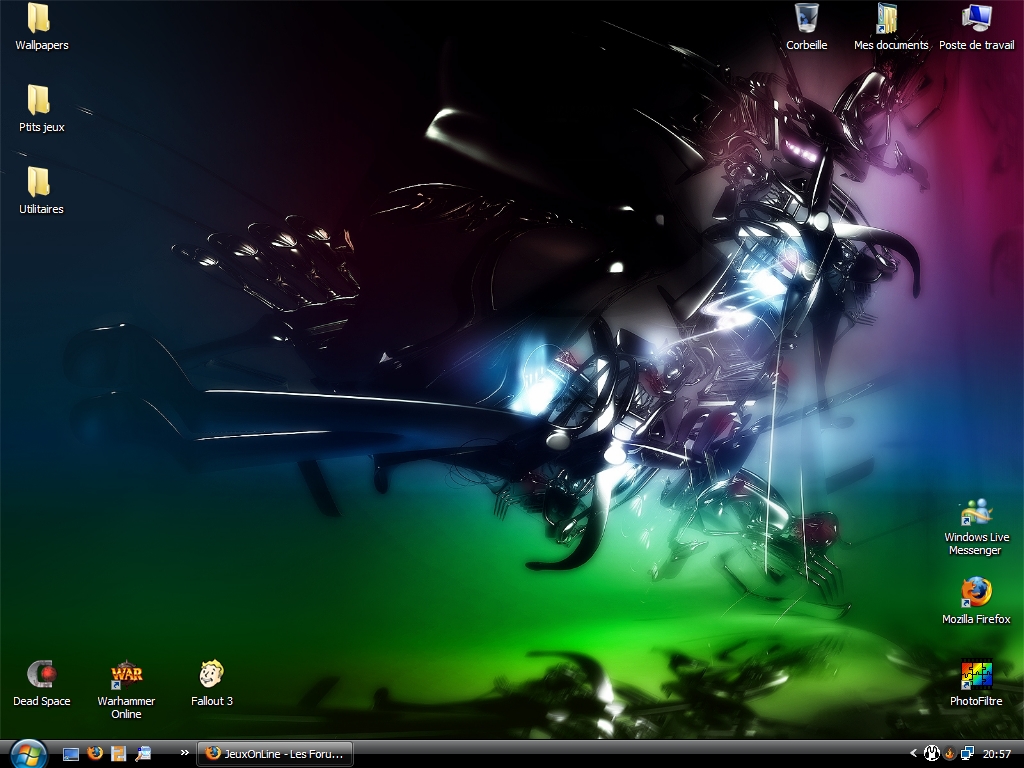Click the flame tray icon
1024x768 pixels.
[950, 754]
